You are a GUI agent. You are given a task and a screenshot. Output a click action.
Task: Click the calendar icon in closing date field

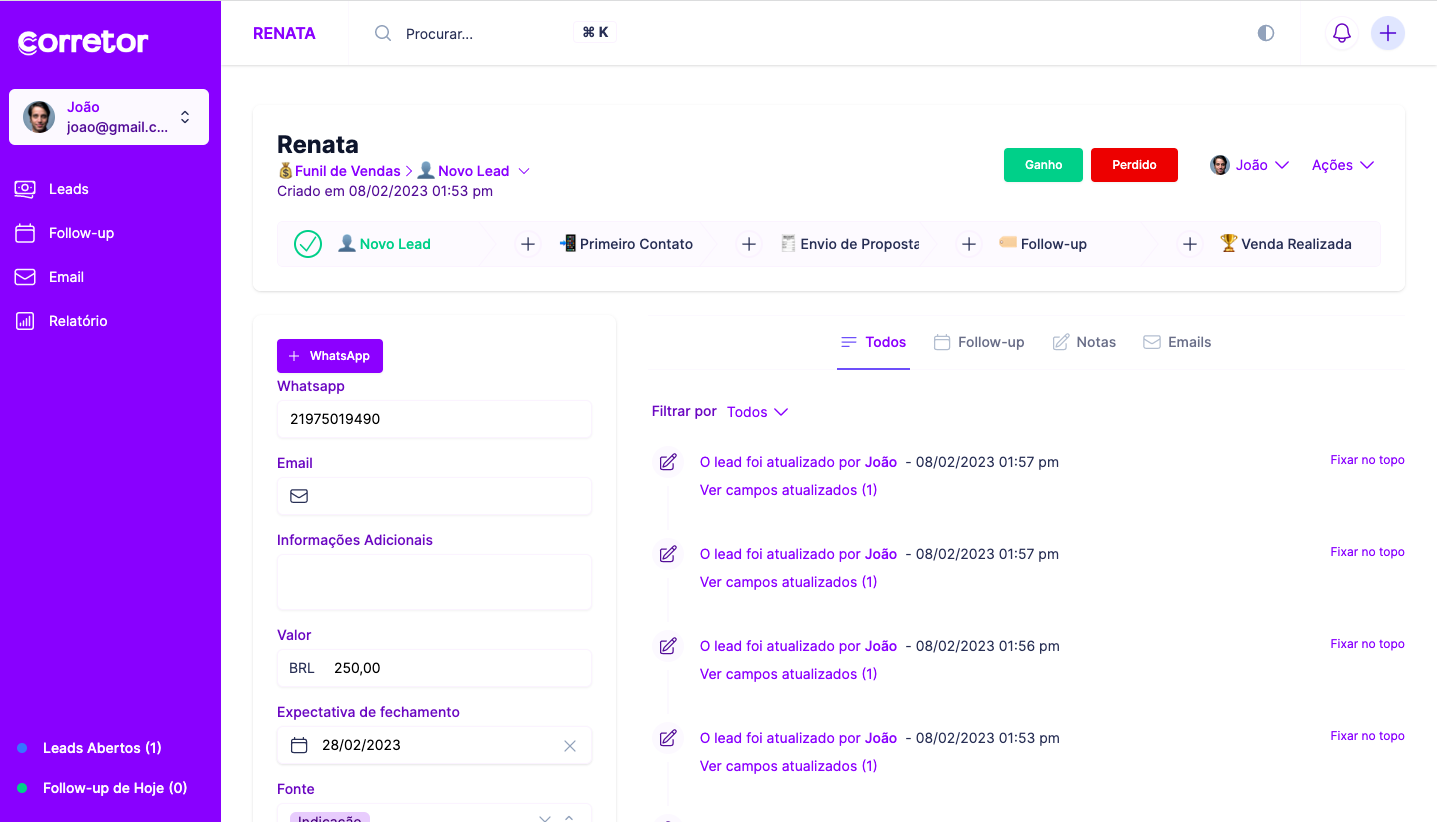[x=299, y=745]
